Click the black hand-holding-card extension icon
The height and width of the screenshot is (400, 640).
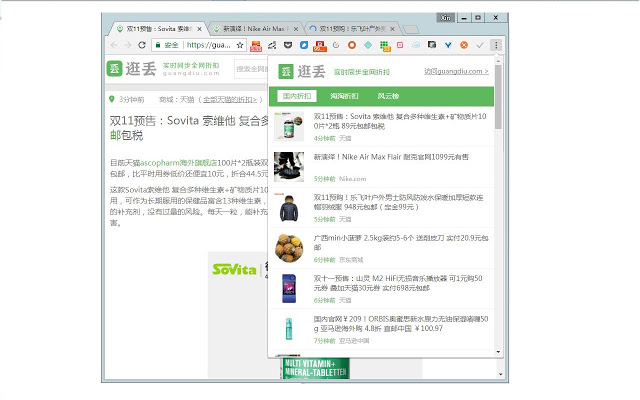[272, 45]
